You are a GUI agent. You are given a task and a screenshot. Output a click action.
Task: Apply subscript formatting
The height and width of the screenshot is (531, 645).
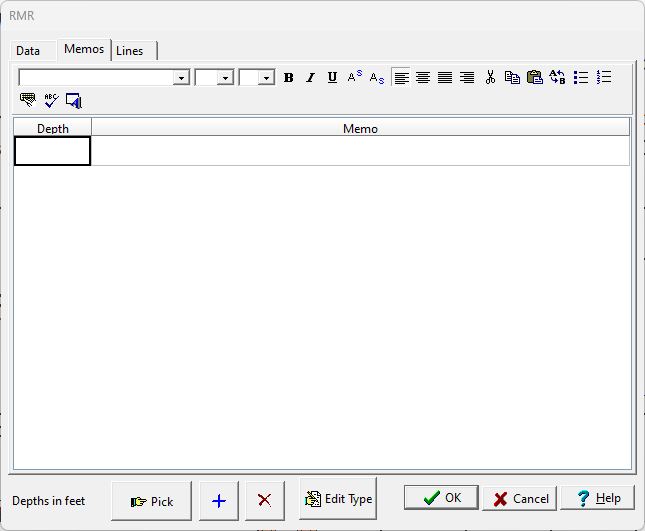coord(377,77)
